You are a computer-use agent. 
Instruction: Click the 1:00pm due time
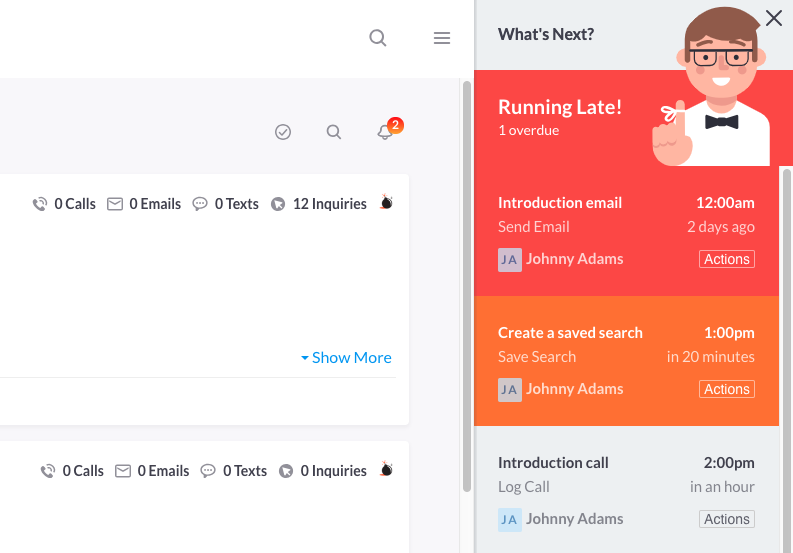729,333
